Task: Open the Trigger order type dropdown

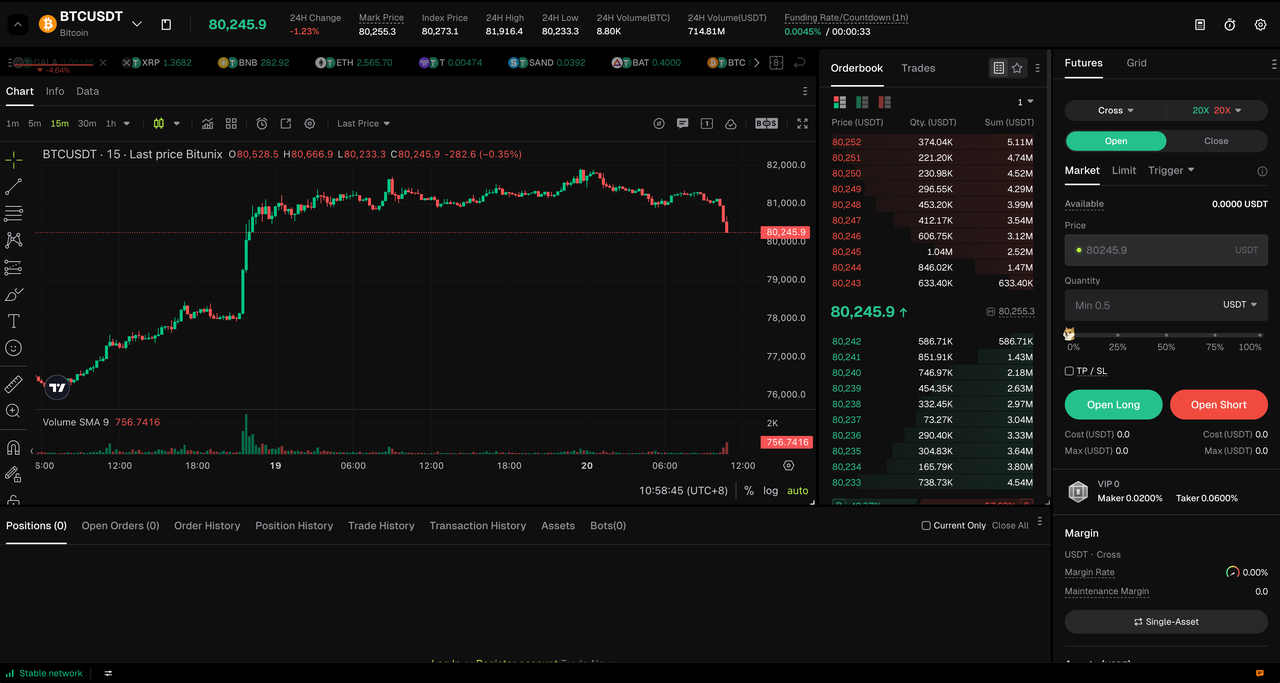Action: tap(1171, 171)
